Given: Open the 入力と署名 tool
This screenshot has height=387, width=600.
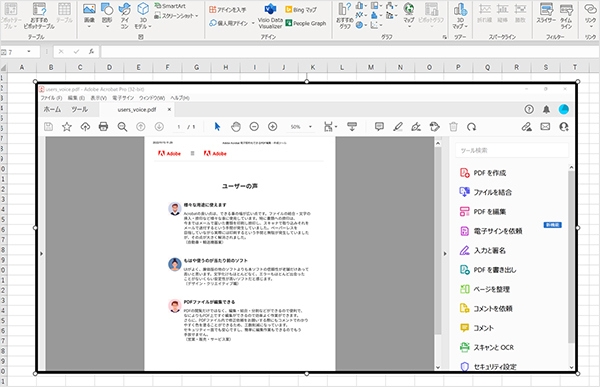Looking at the screenshot, I should click(x=483, y=251).
